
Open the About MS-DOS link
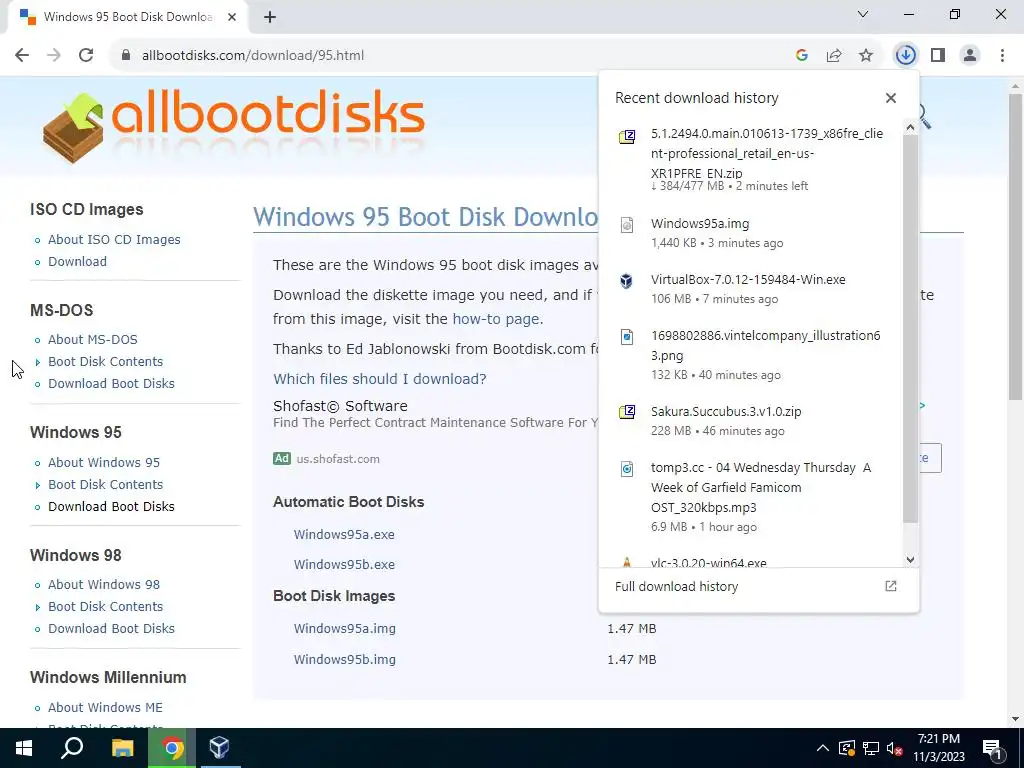93,340
